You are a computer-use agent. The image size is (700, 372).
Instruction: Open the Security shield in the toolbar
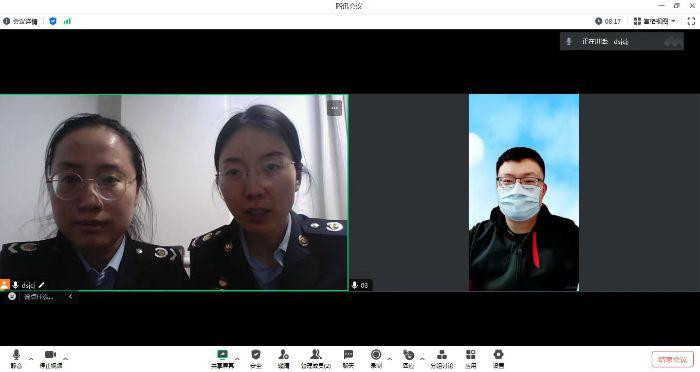[256, 359]
